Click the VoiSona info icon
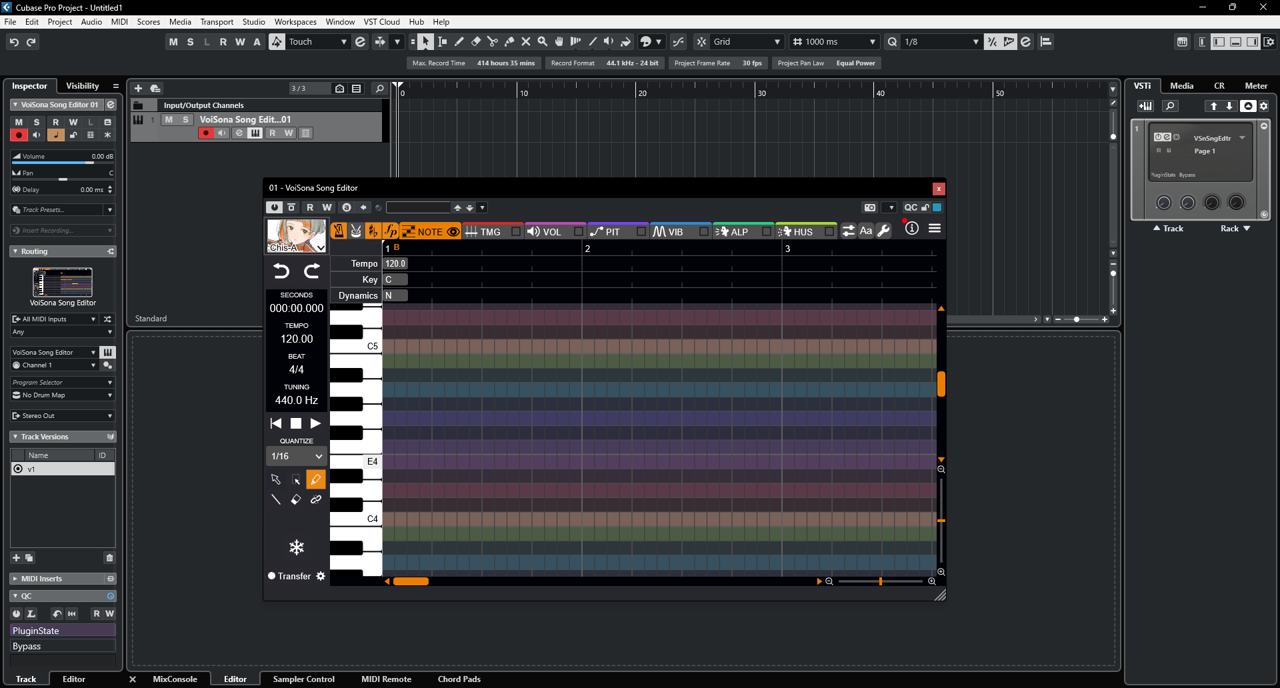 (x=911, y=229)
